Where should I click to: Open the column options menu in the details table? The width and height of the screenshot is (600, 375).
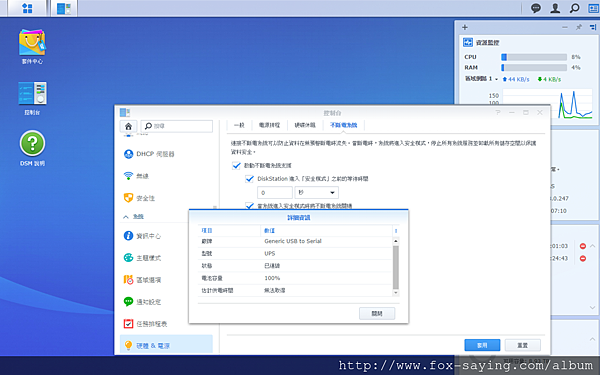[396, 231]
